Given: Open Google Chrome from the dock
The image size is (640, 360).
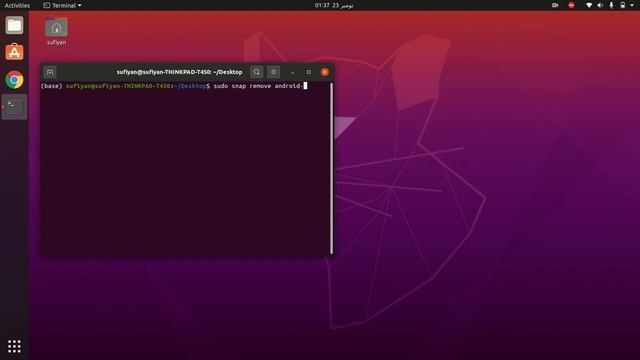Looking at the screenshot, I should coord(14,80).
